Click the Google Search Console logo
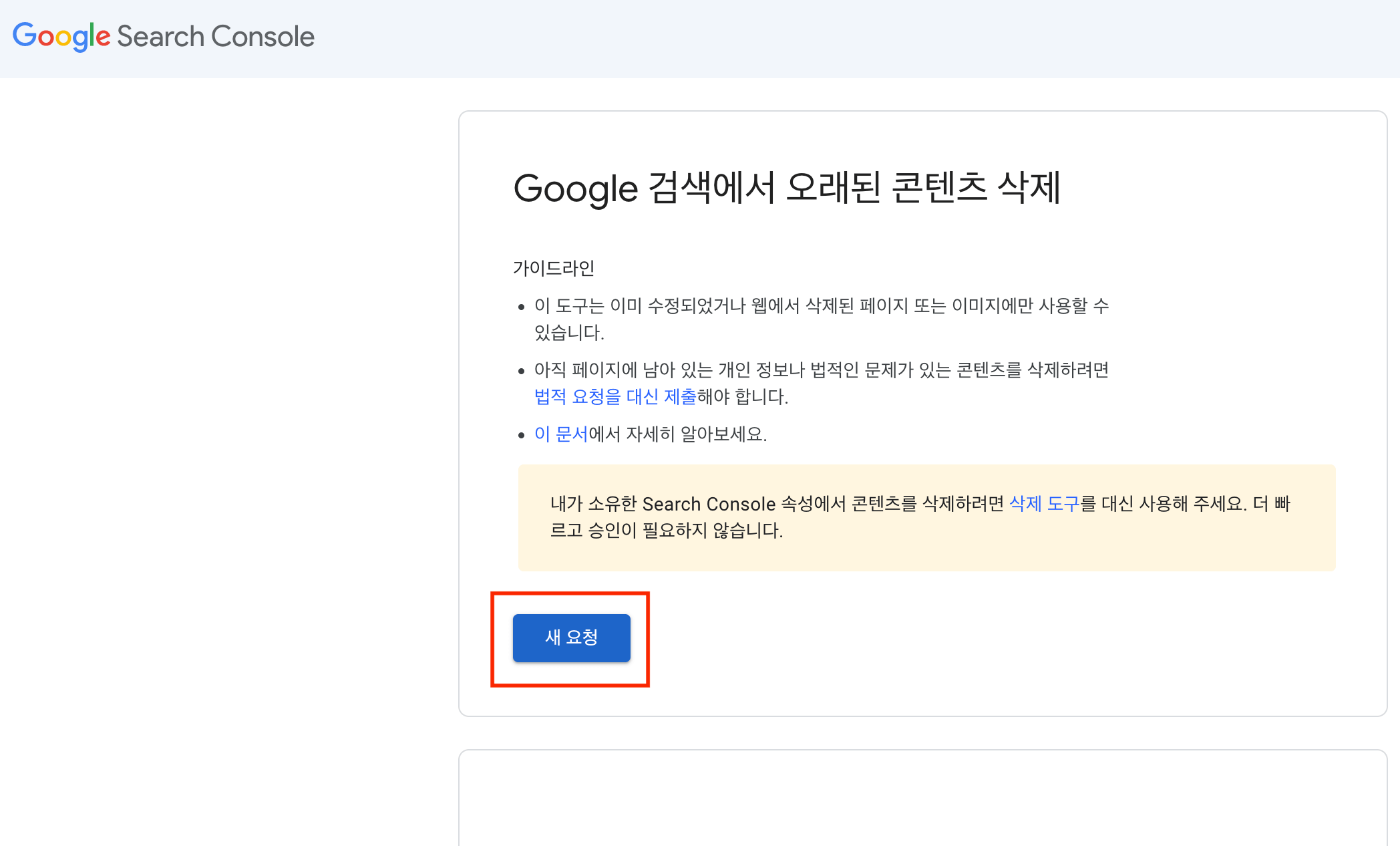Image resolution: width=1400 pixels, height=846 pixels. pos(164,37)
